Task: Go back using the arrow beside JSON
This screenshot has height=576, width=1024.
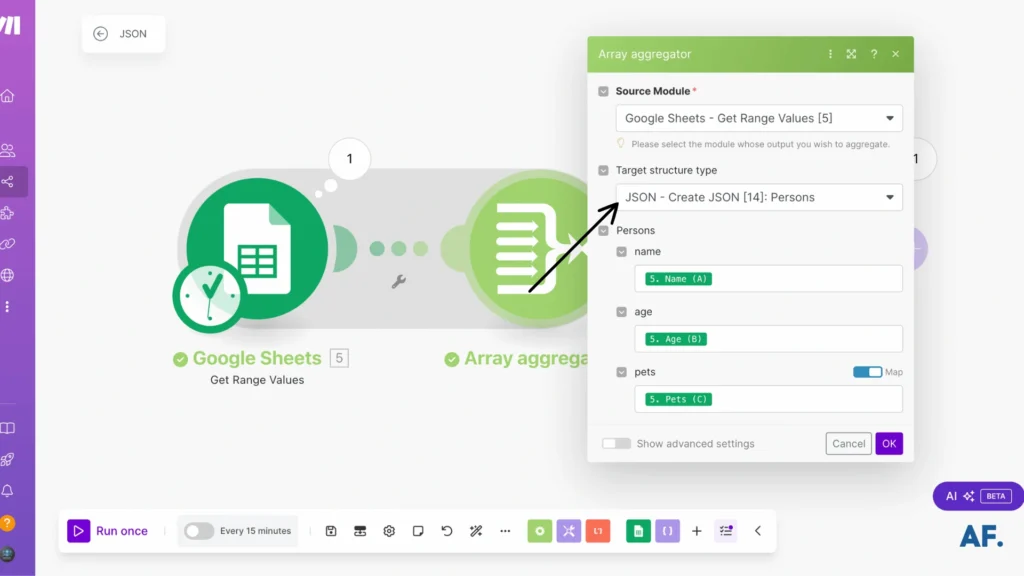Action: tap(101, 34)
